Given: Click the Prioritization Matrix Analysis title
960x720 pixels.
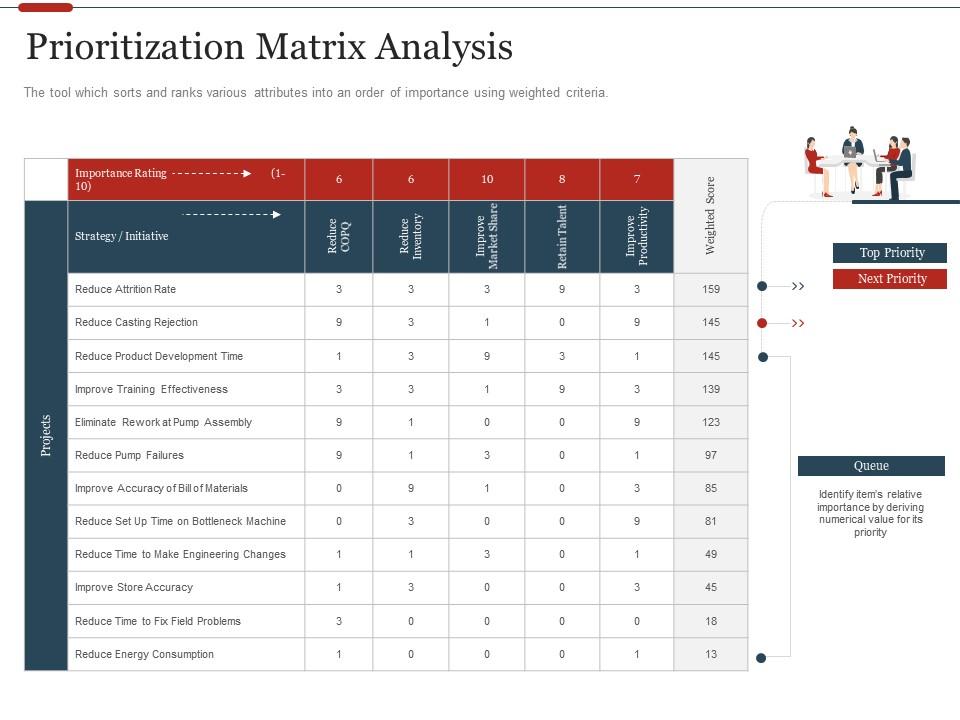Looking at the screenshot, I should (268, 46).
